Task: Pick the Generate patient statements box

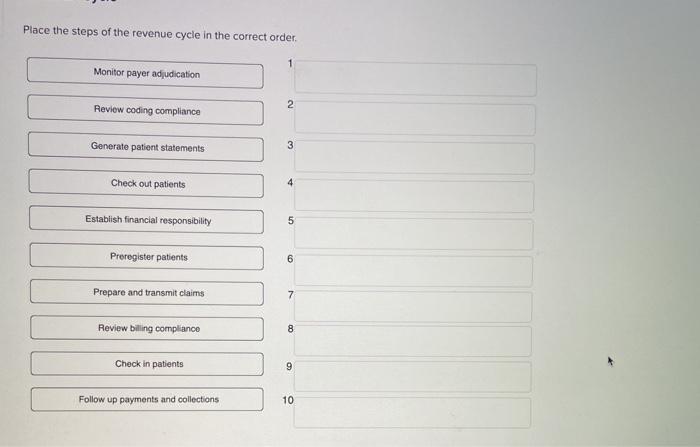Action: tap(146, 146)
